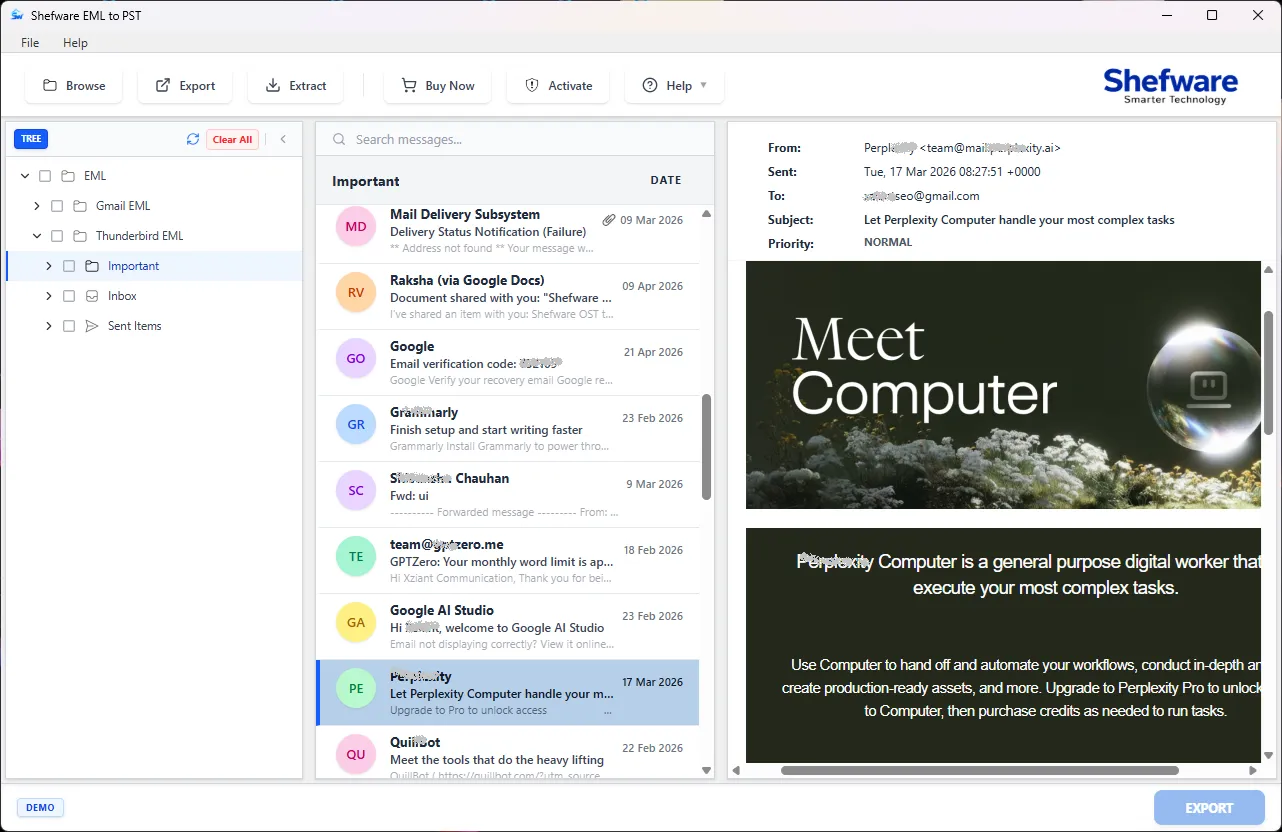This screenshot has width=1282, height=832.
Task: Open the Buy Now cart button
Action: coord(437,86)
